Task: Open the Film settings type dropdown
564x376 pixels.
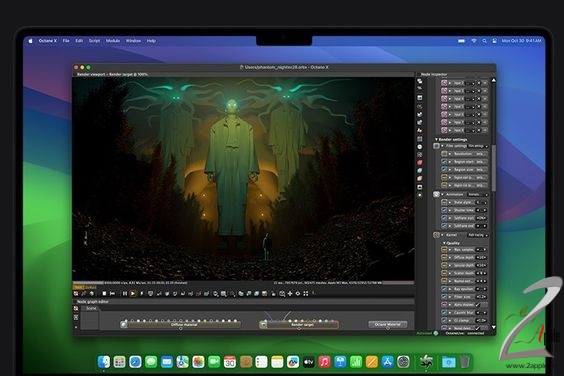Action: (478, 146)
